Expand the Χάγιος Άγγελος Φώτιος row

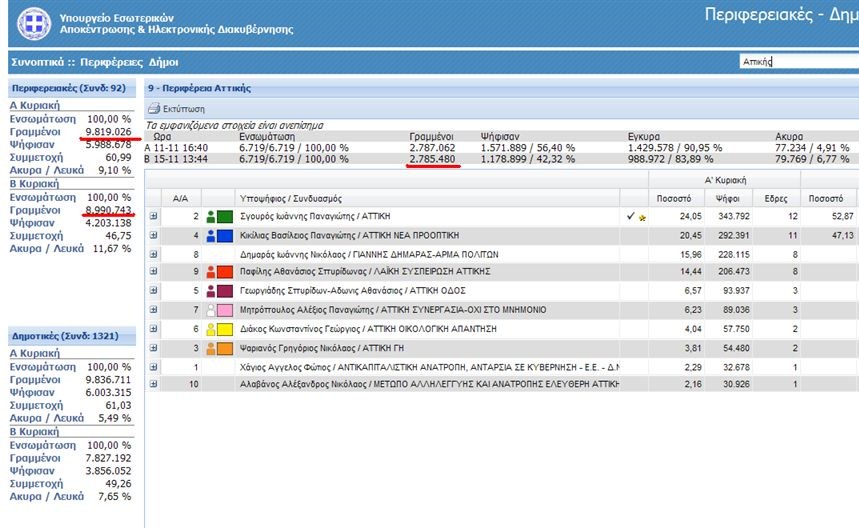coord(154,366)
